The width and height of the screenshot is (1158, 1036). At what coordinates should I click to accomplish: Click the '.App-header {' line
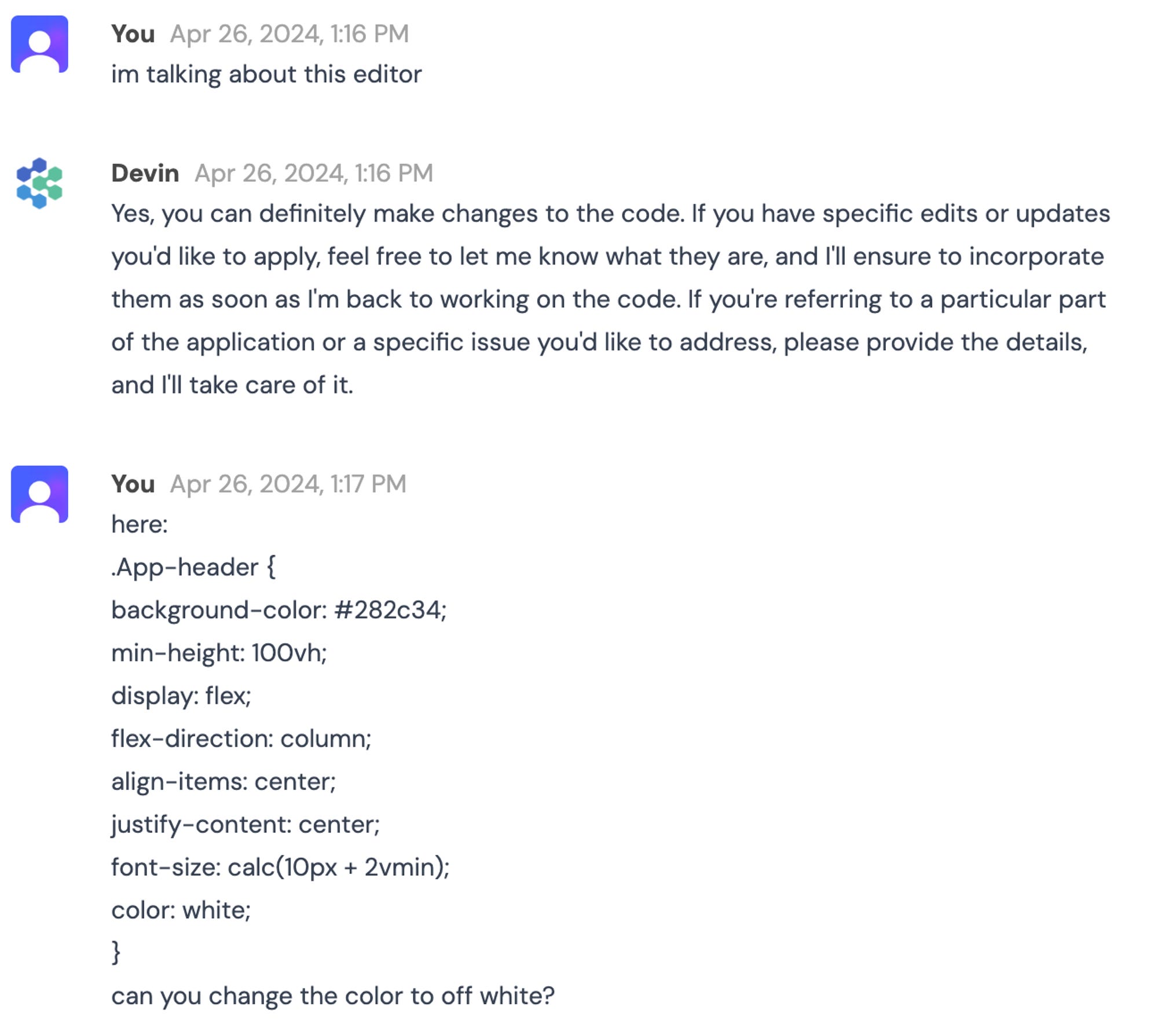tap(193, 567)
